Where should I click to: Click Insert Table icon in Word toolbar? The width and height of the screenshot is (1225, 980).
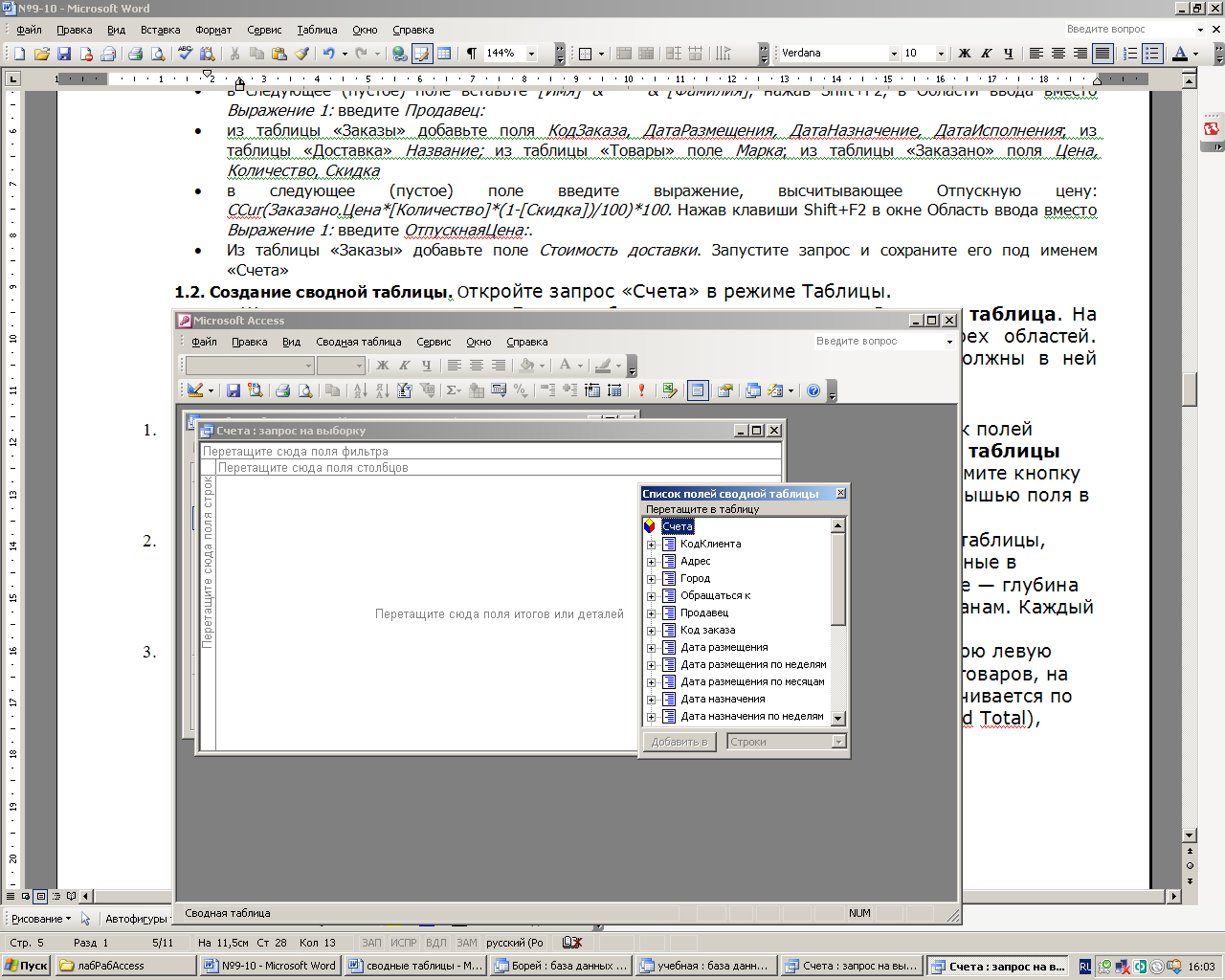(x=444, y=54)
